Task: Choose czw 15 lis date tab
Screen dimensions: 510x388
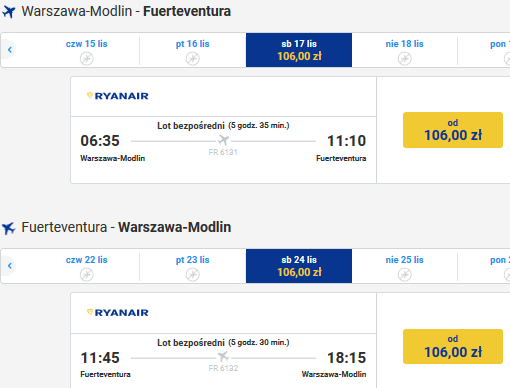Action: pyautogui.click(x=87, y=50)
